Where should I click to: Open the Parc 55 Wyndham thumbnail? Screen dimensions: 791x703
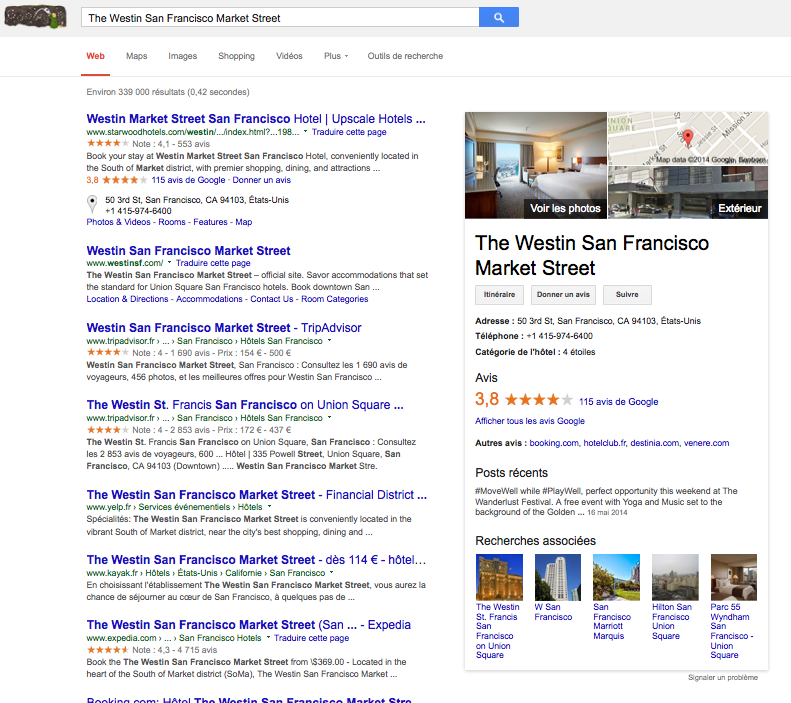[x=733, y=577]
